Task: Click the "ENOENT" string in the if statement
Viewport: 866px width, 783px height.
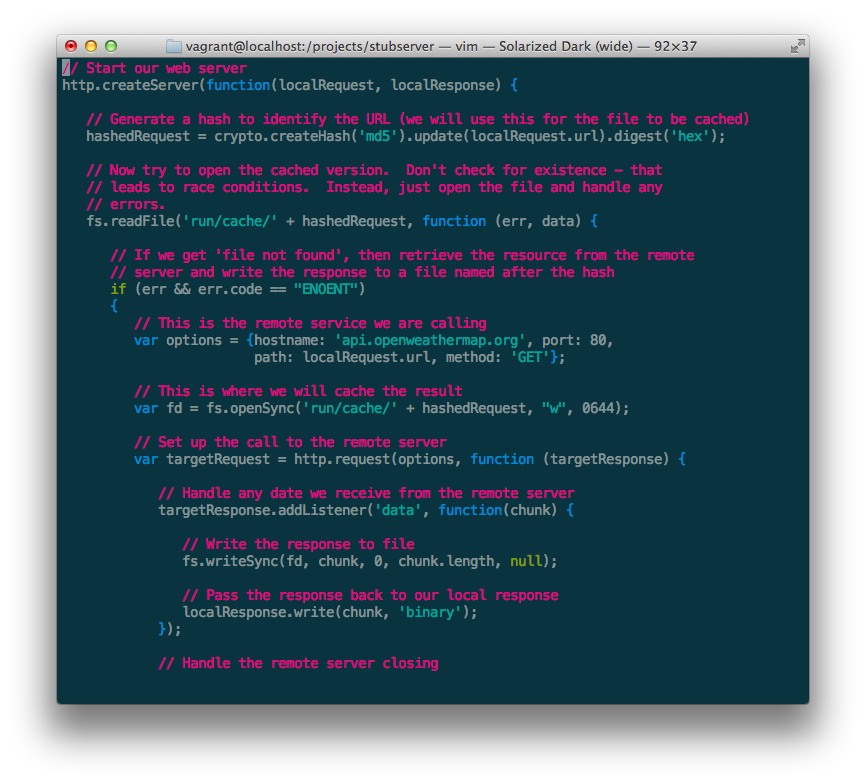Action: pos(330,289)
